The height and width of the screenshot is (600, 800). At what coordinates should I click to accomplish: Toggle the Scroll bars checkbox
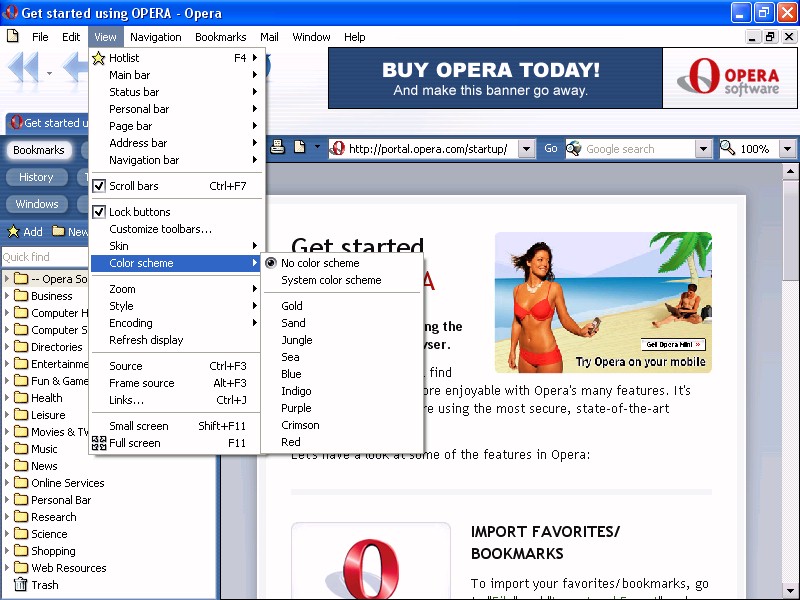(99, 186)
